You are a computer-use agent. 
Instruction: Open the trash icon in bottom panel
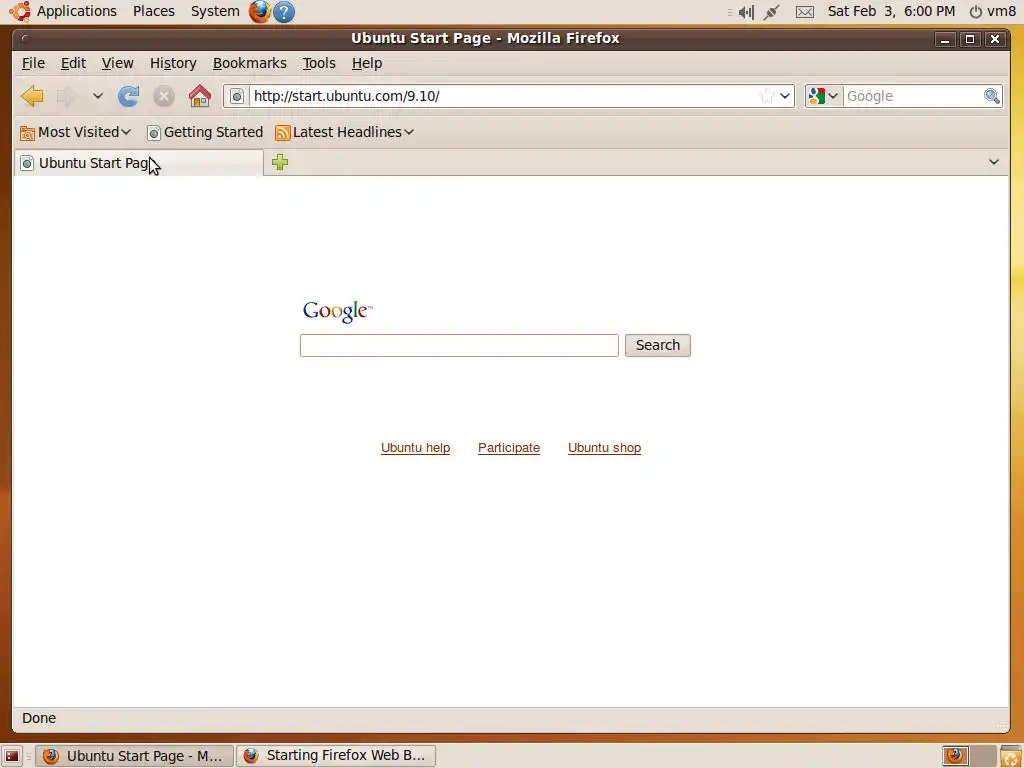click(x=1010, y=756)
